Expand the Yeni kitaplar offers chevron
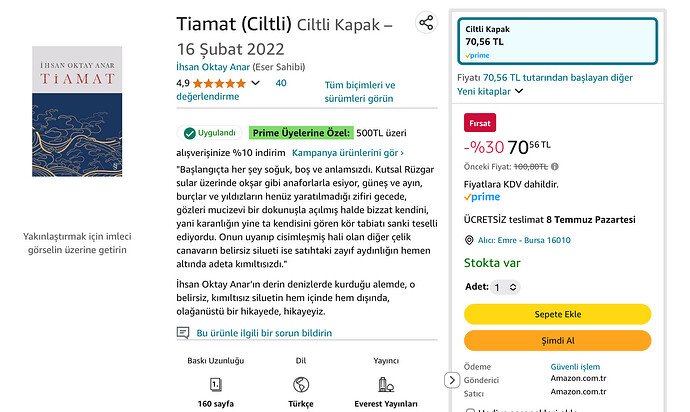Screen dimensions: 690x412 click(519, 91)
